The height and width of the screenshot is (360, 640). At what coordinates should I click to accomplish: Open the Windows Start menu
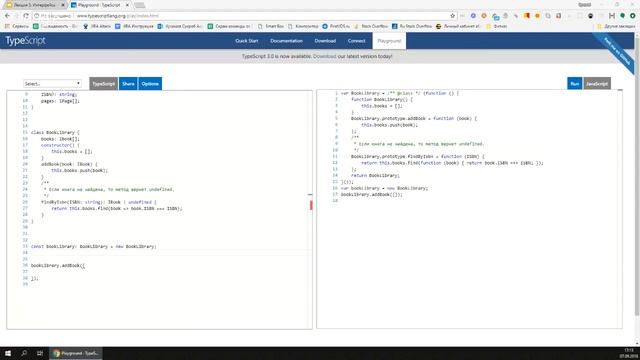(8, 353)
